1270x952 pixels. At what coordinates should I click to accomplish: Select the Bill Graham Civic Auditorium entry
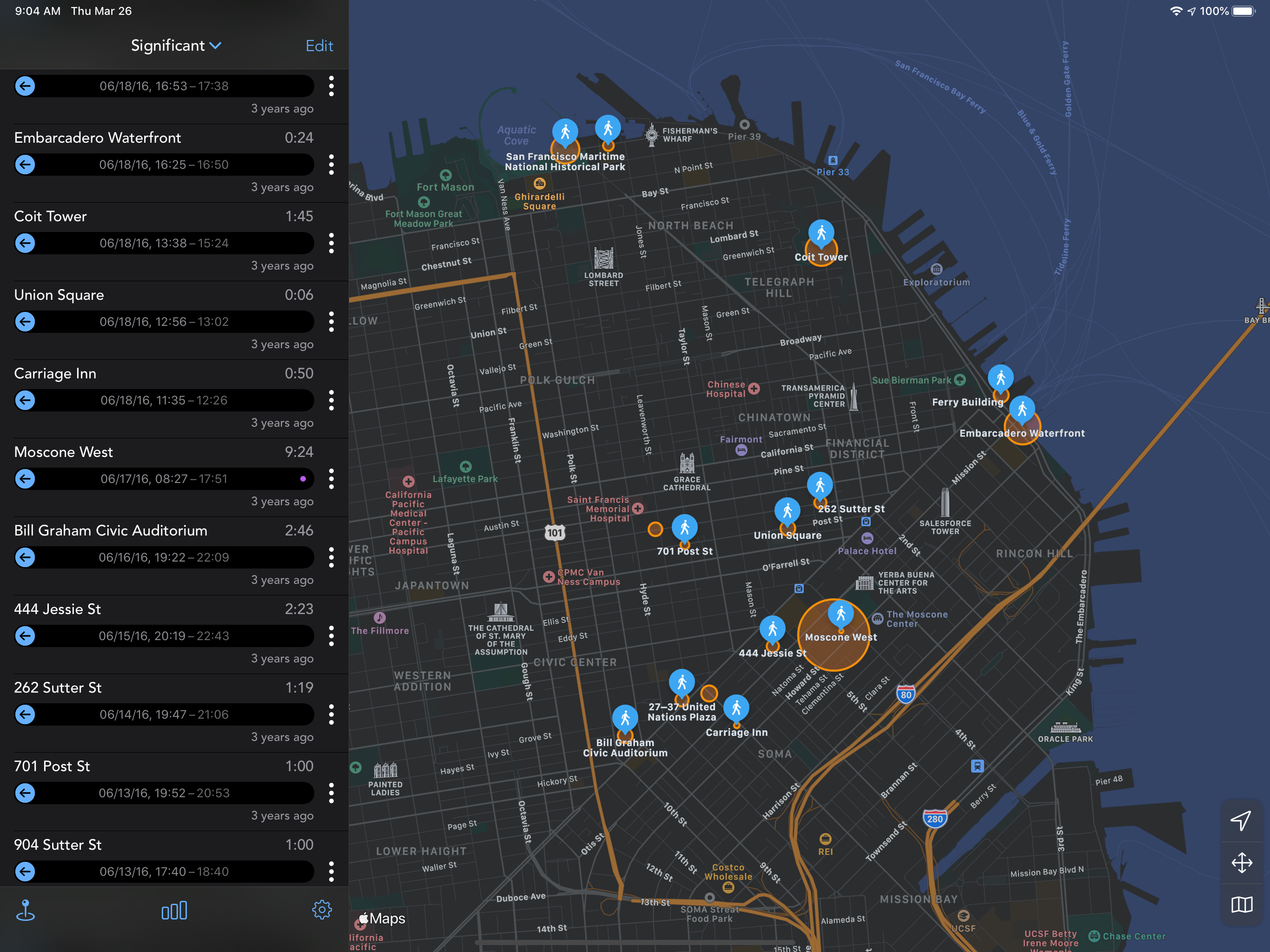point(111,530)
